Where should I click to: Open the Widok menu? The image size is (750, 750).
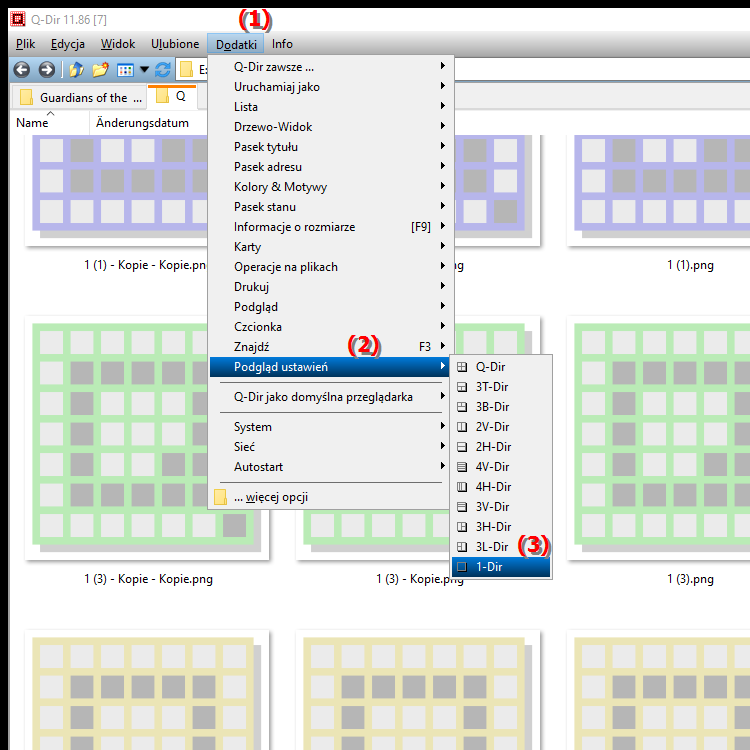[x=118, y=44]
